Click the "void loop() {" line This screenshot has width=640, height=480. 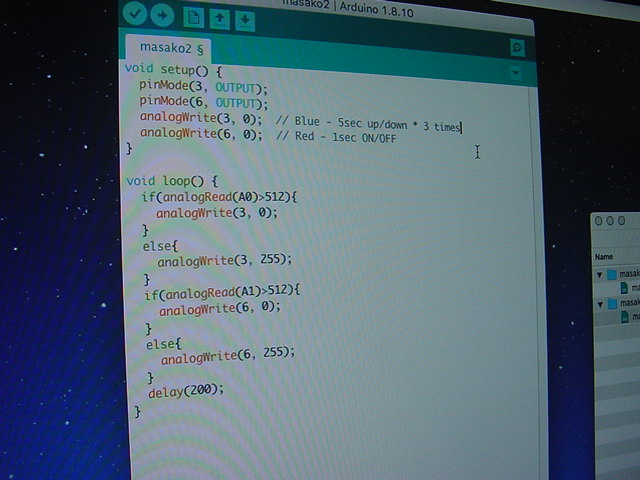click(x=172, y=181)
